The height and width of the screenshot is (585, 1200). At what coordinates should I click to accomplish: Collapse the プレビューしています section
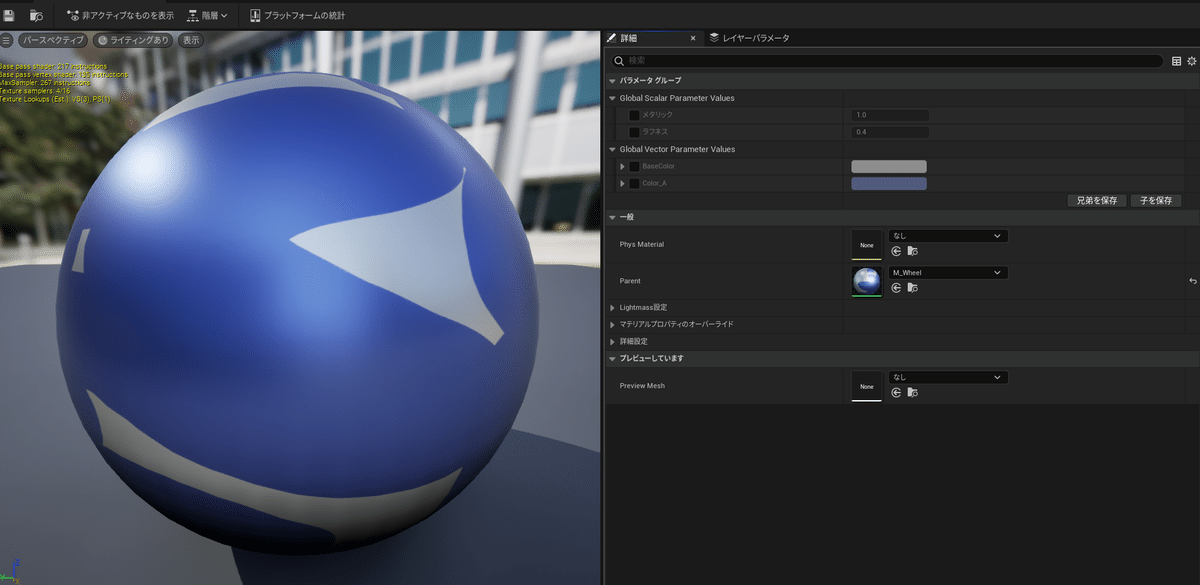(x=612, y=358)
